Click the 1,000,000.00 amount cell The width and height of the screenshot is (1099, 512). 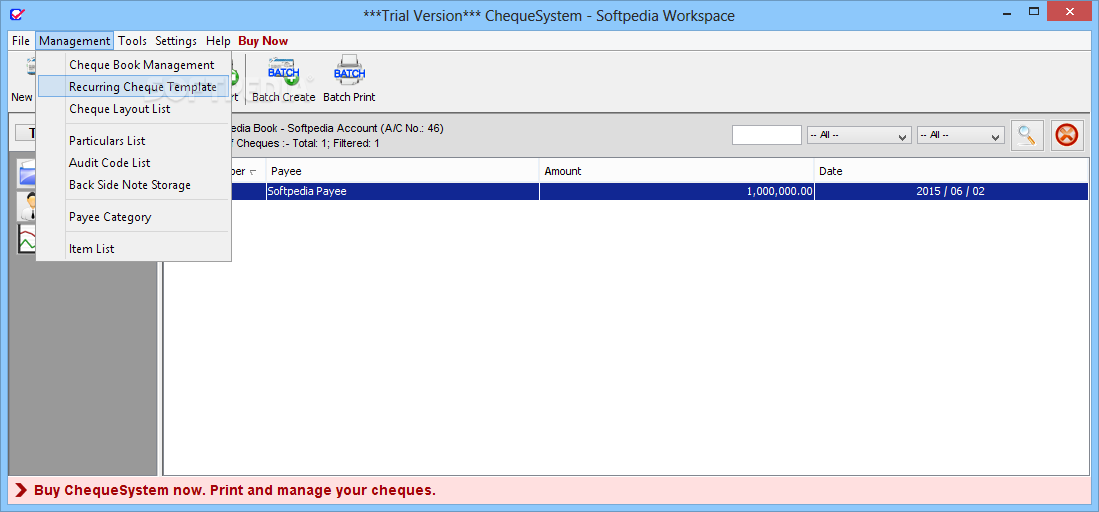pyautogui.click(x=676, y=191)
